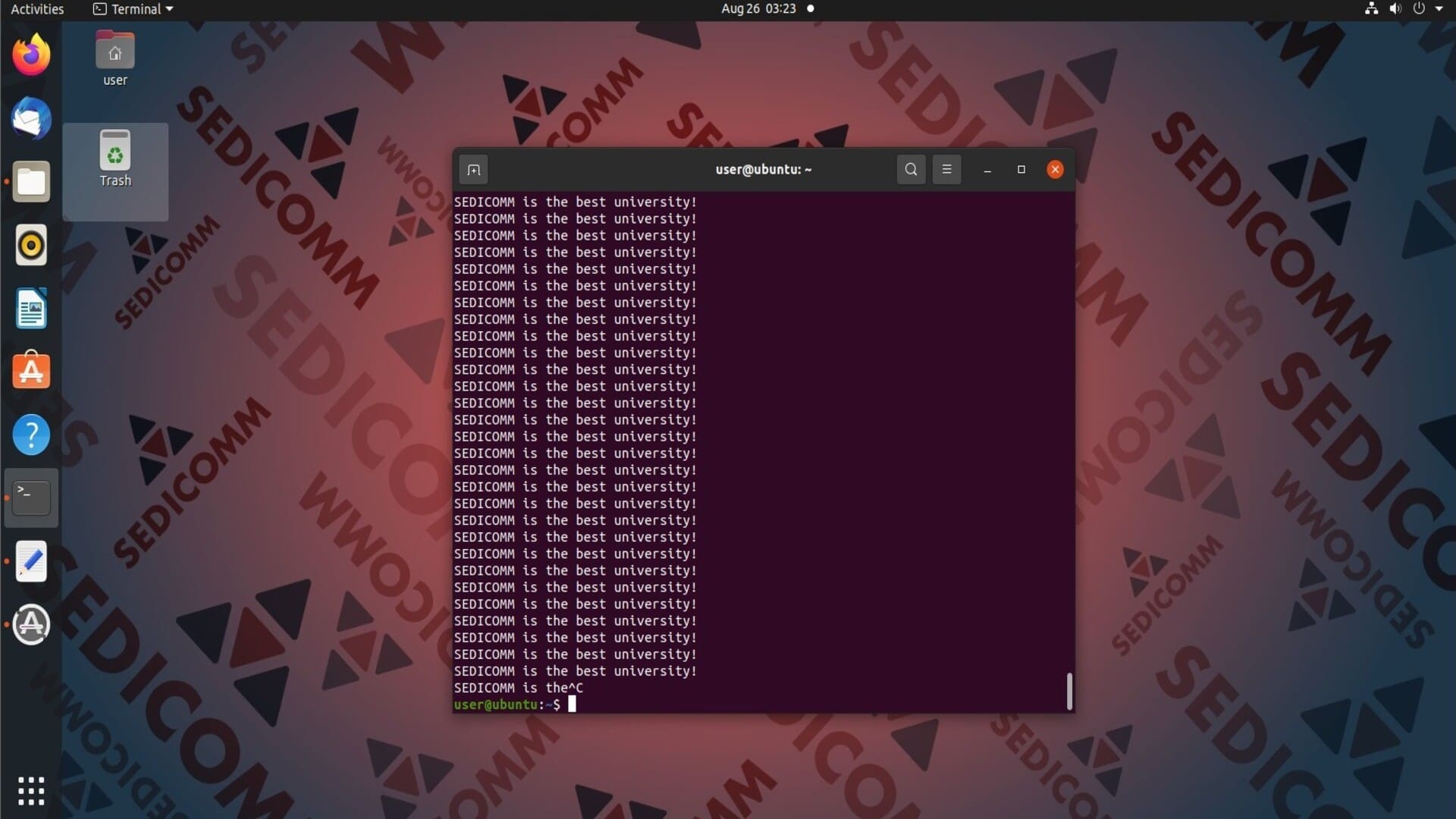
Task: Show Applications grid
Action: pos(31,791)
